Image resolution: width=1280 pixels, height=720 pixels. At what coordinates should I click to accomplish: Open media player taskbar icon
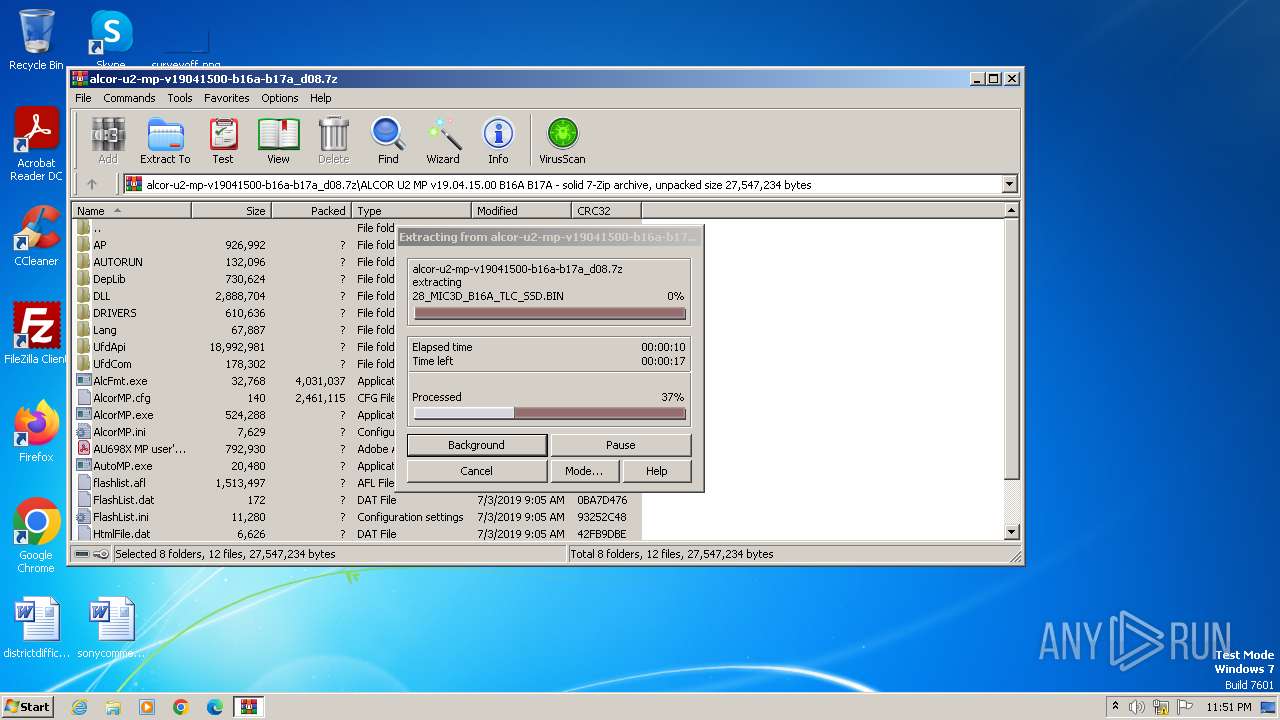[x=147, y=707]
